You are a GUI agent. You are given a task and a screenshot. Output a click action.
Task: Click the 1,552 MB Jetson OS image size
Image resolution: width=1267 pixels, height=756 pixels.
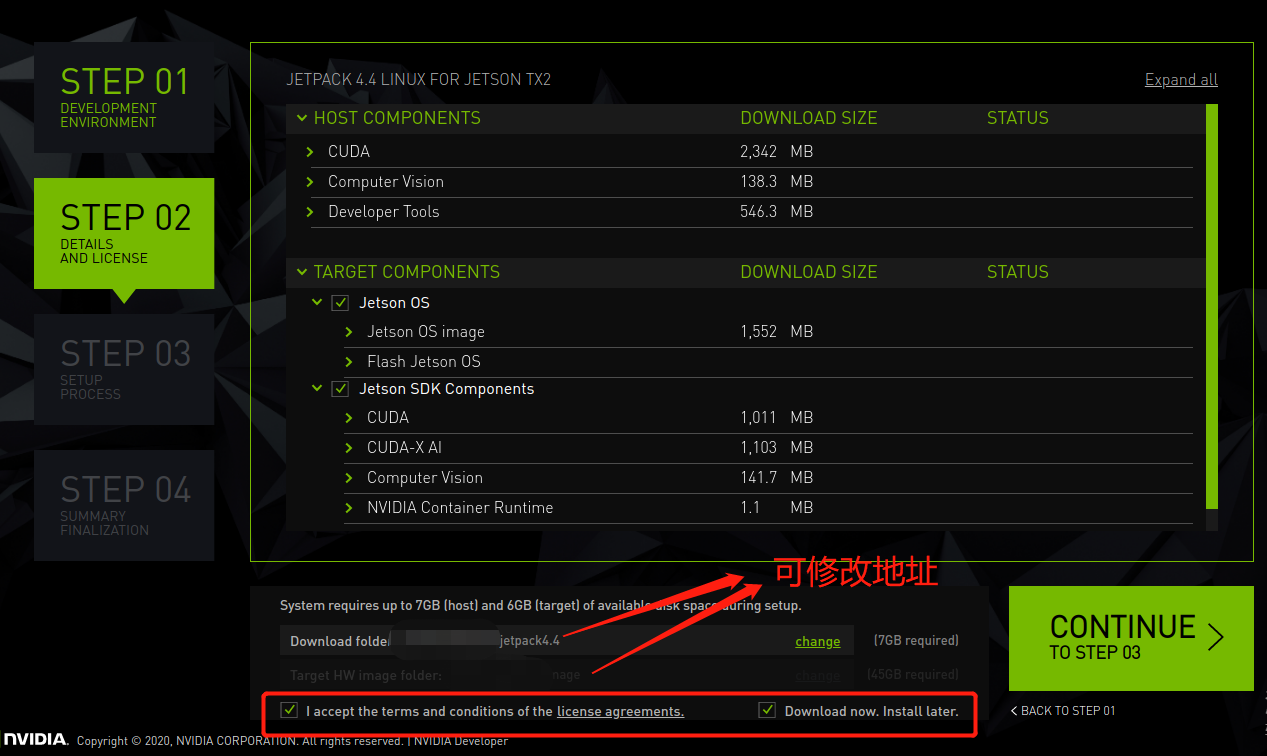[777, 332]
